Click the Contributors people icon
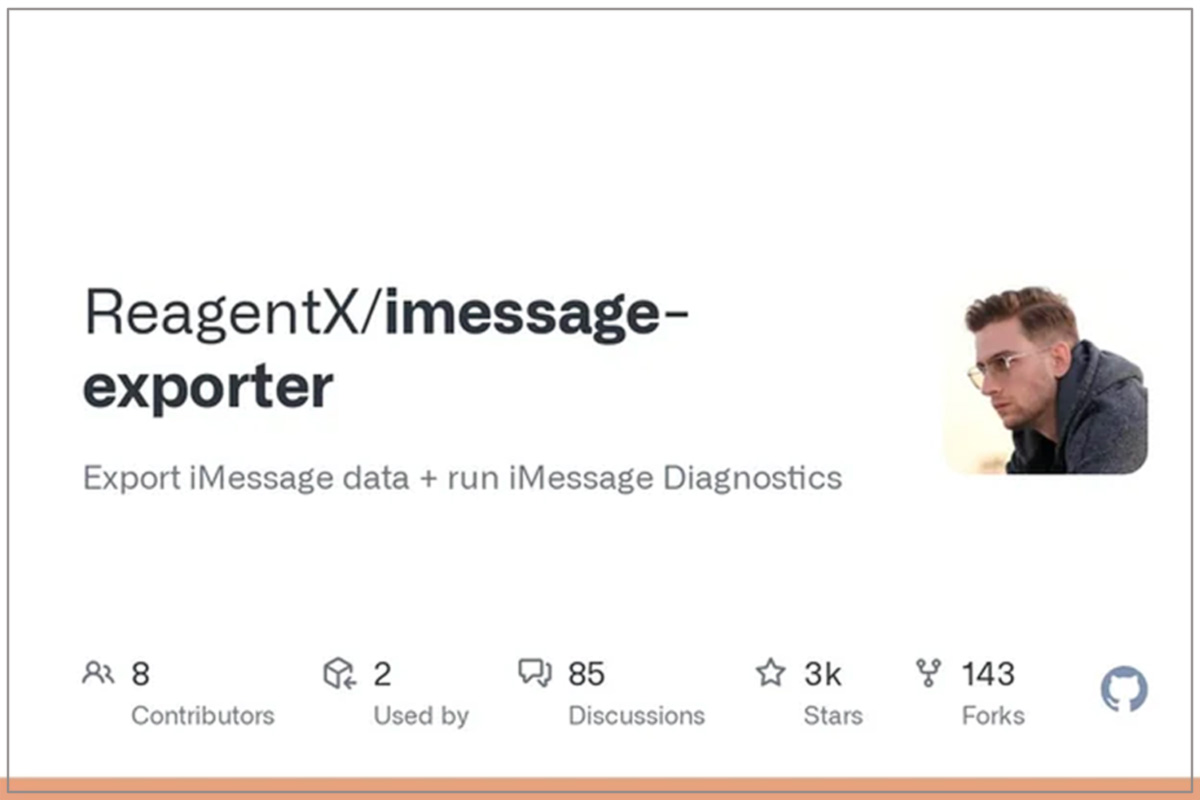The width and height of the screenshot is (1200, 800). tap(98, 673)
